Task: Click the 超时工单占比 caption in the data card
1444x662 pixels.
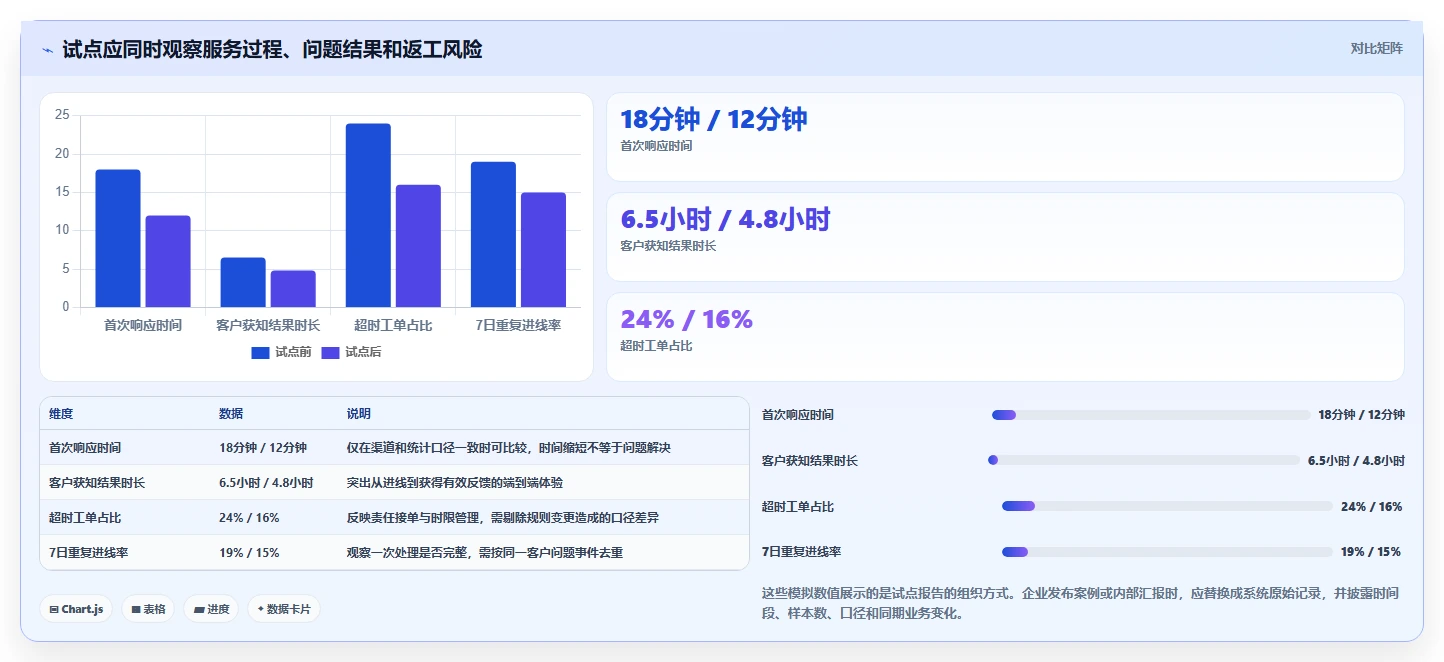Action: pos(656,346)
